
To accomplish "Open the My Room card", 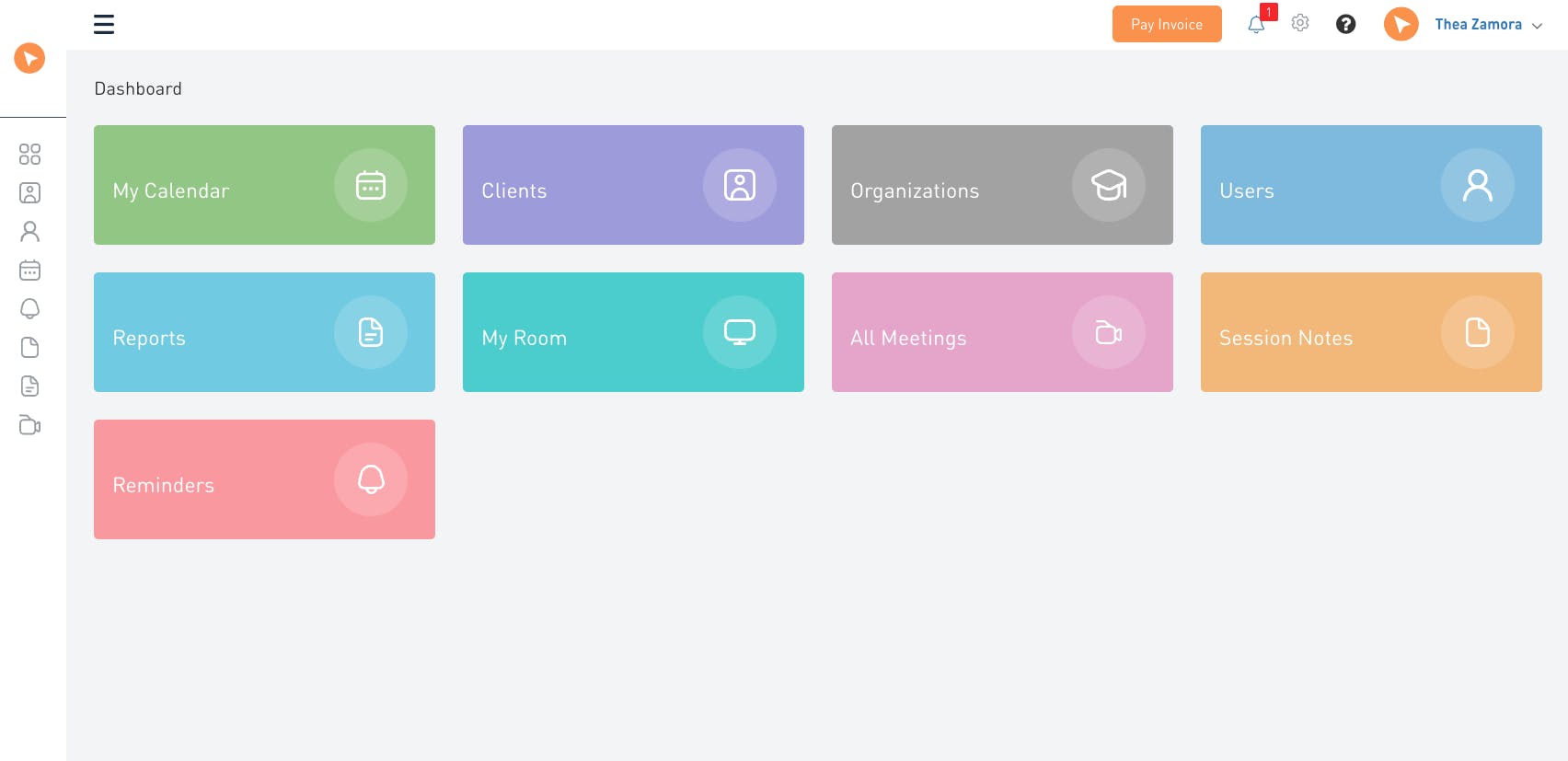I will tap(633, 332).
